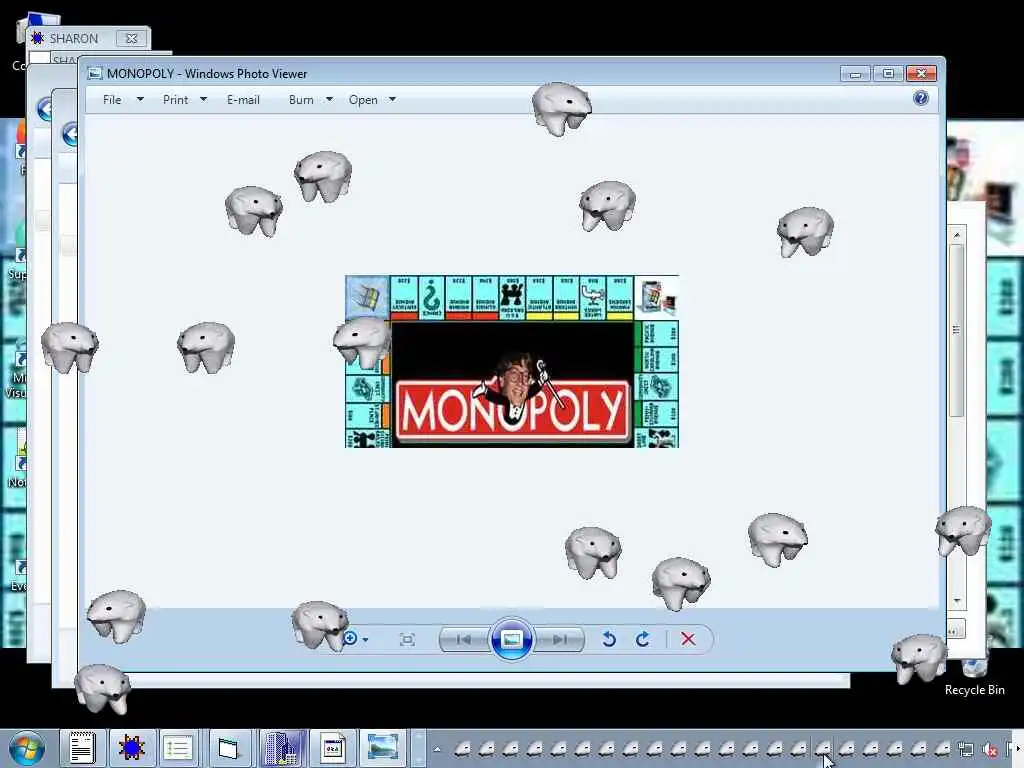Start the slide show with the center button
The image size is (1024, 768).
coord(511,639)
